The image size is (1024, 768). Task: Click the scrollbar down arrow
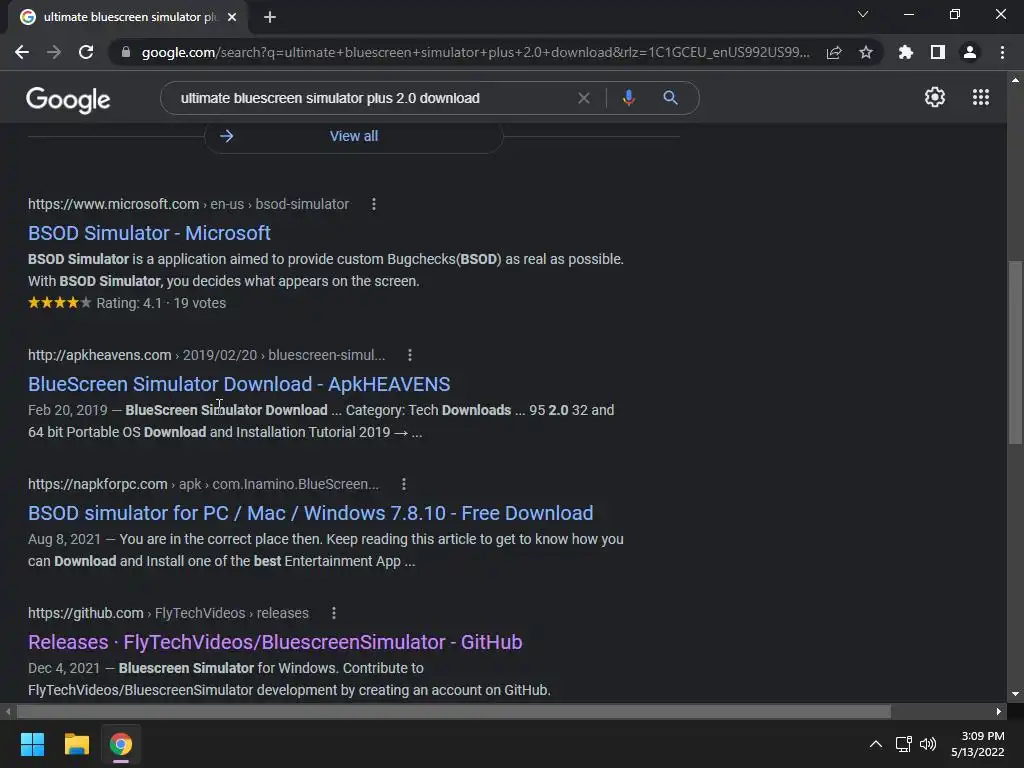1015,694
